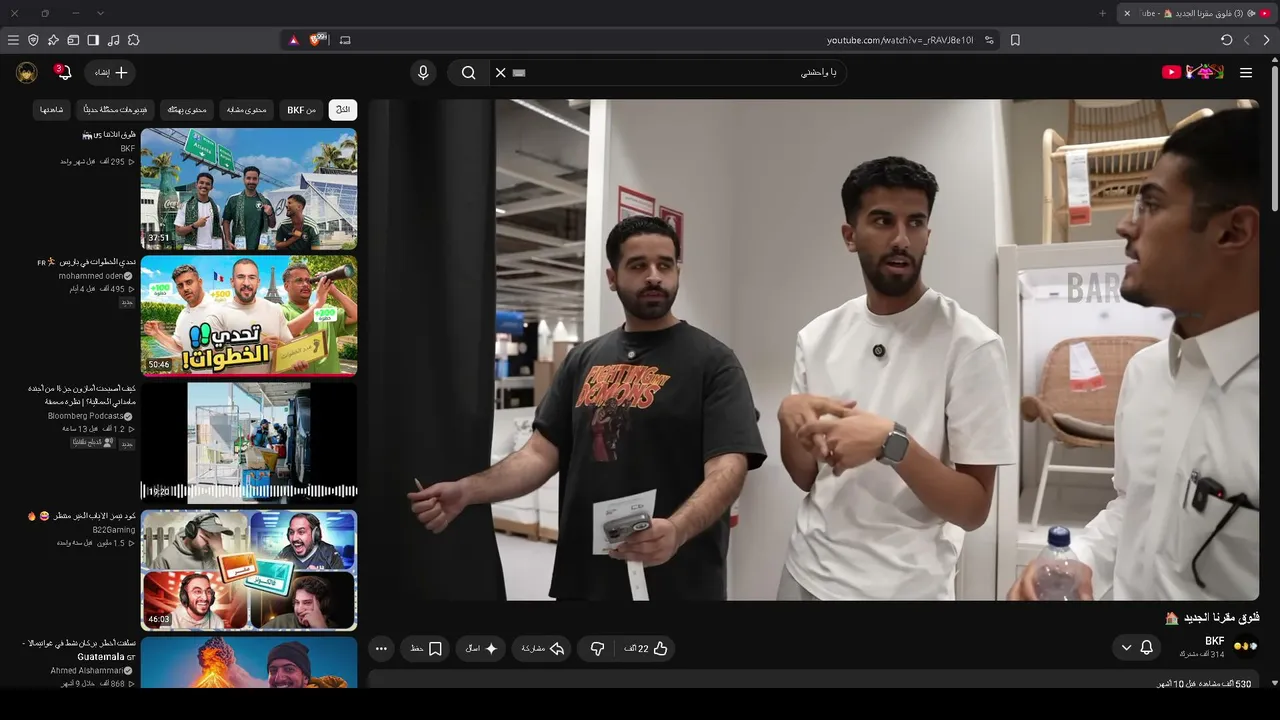This screenshot has height=720, width=1280.
Task: Open the Brave wallet toolbar icon
Action: click(73, 40)
